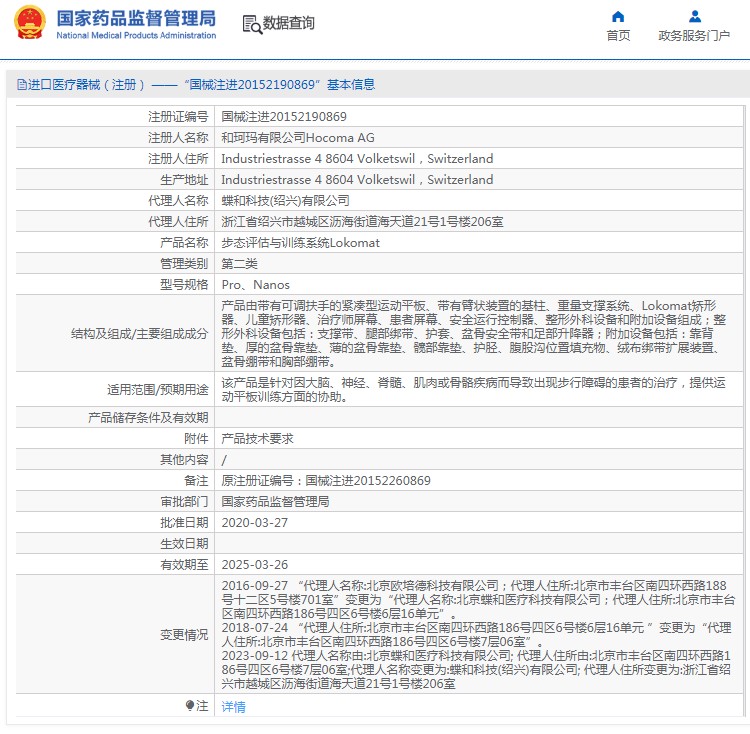Click the 注册人住所 address value

tap(357, 159)
